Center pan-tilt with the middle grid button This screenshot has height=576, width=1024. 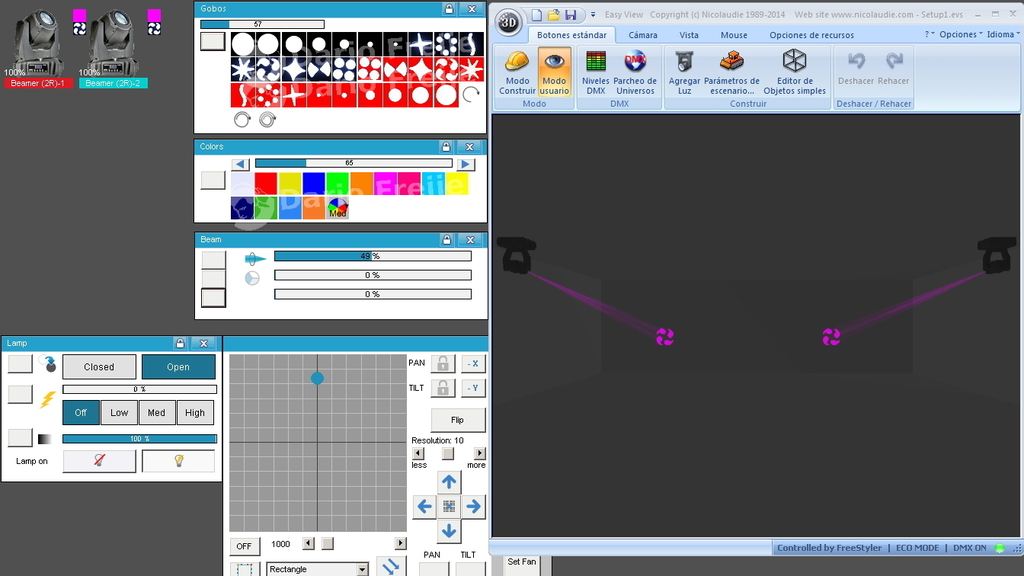449,506
